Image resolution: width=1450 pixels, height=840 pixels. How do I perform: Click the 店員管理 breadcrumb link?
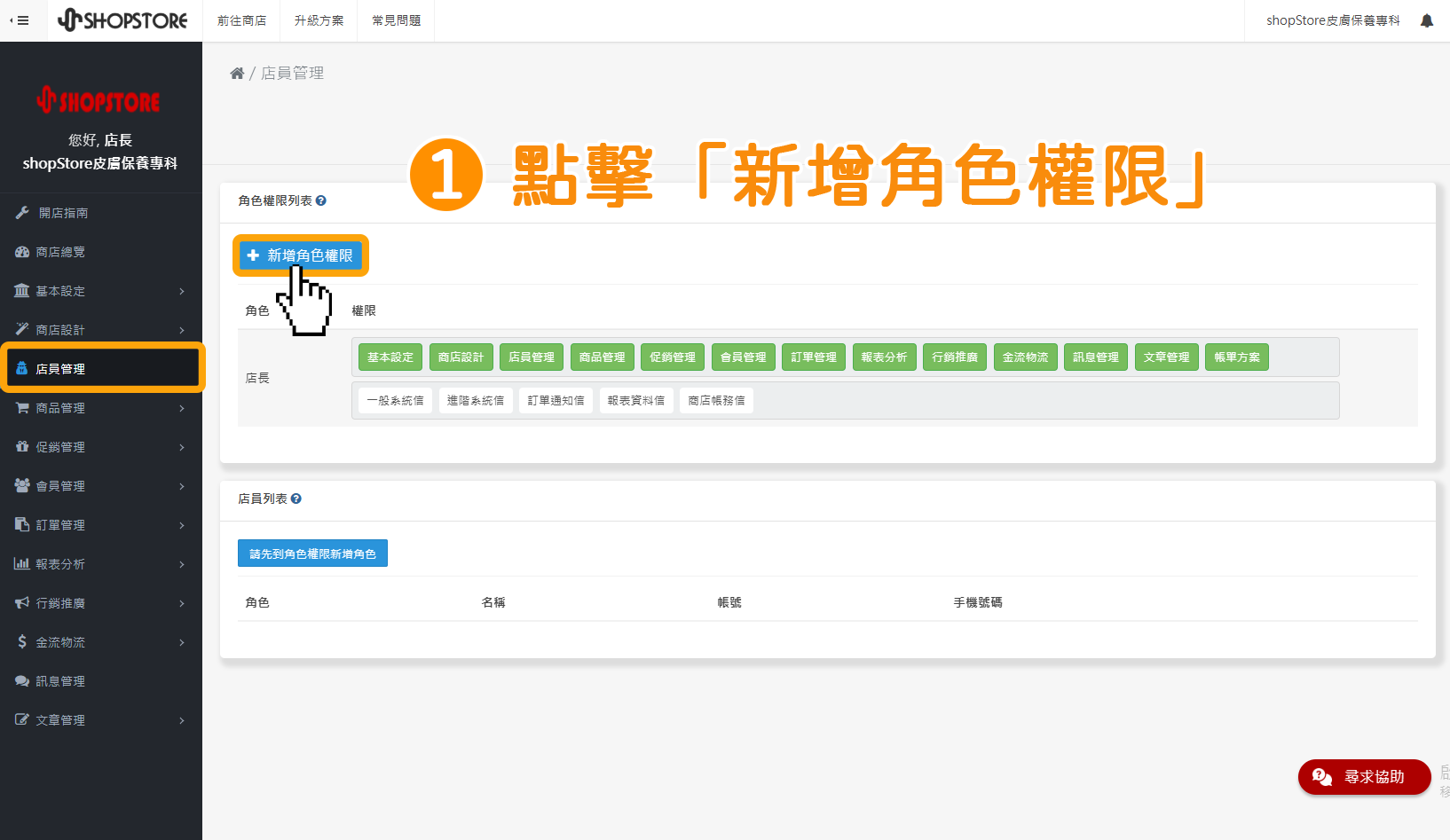pos(292,73)
